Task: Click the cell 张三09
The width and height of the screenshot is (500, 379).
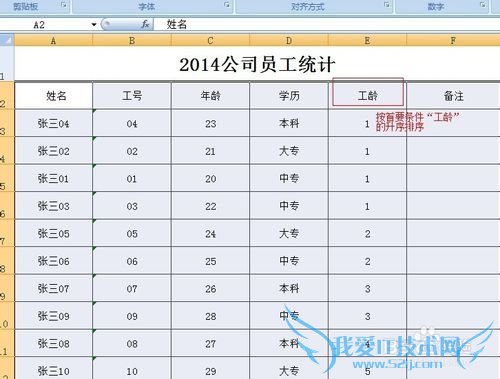Action: pos(53,316)
